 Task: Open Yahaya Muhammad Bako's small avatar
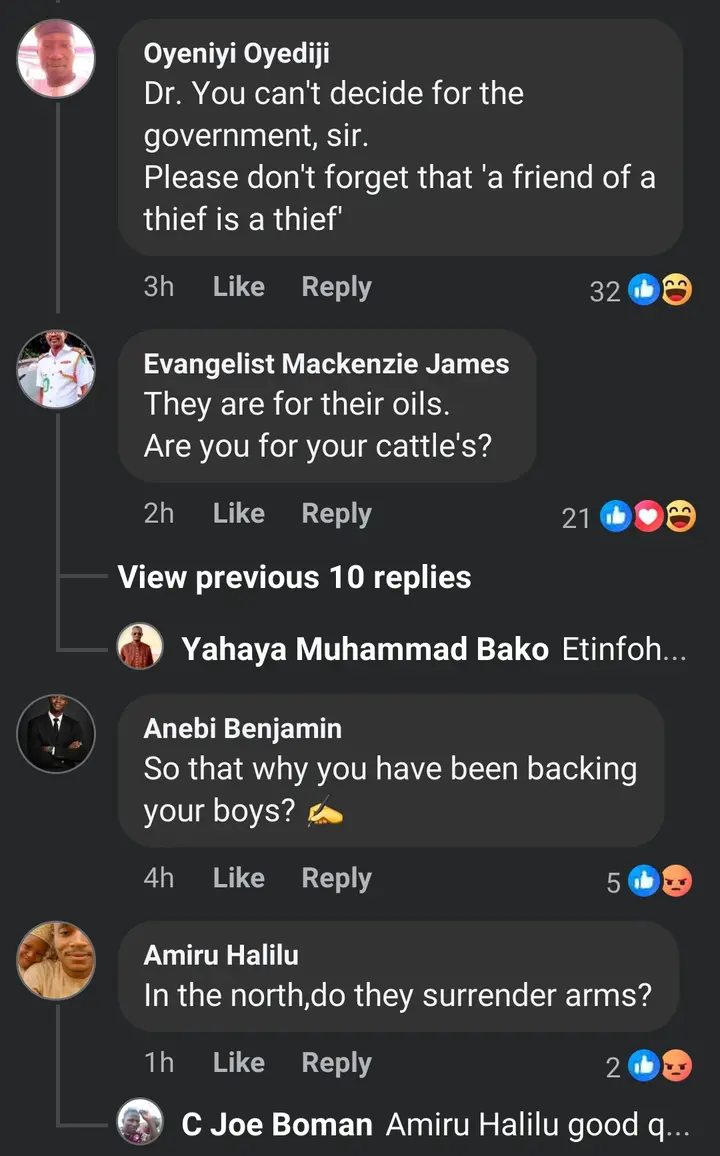(x=140, y=646)
